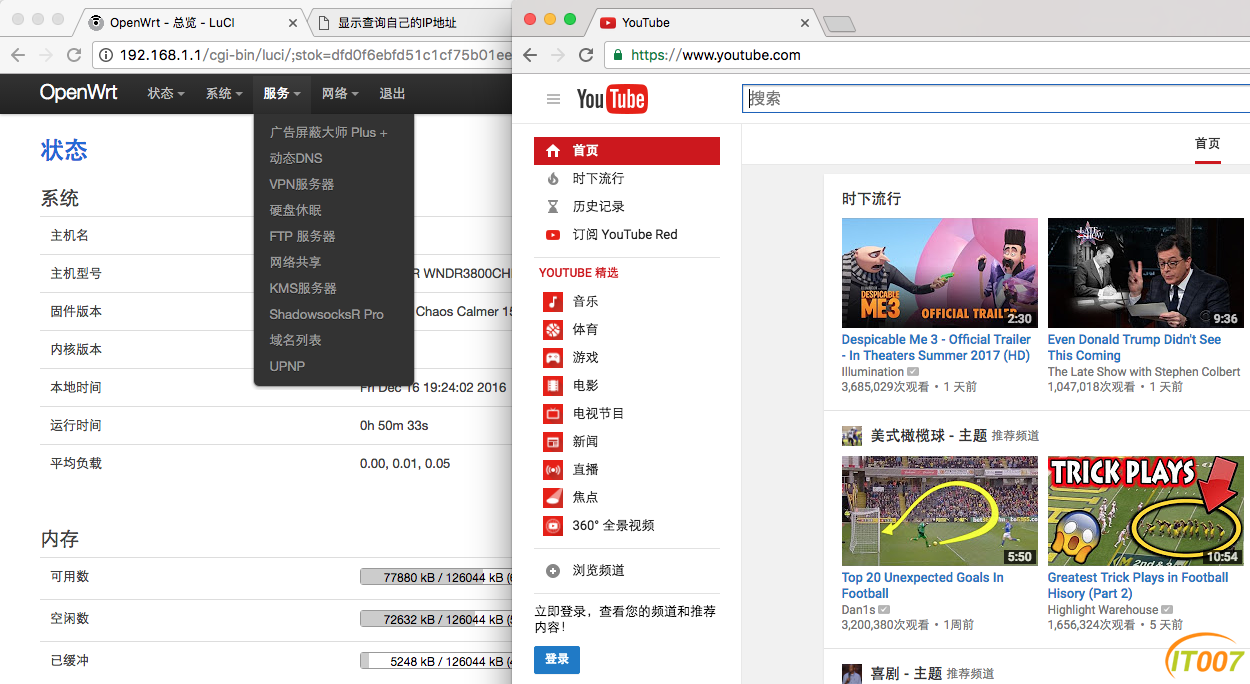Click the Live channel icon
The width and height of the screenshot is (1250, 684).
[553, 469]
